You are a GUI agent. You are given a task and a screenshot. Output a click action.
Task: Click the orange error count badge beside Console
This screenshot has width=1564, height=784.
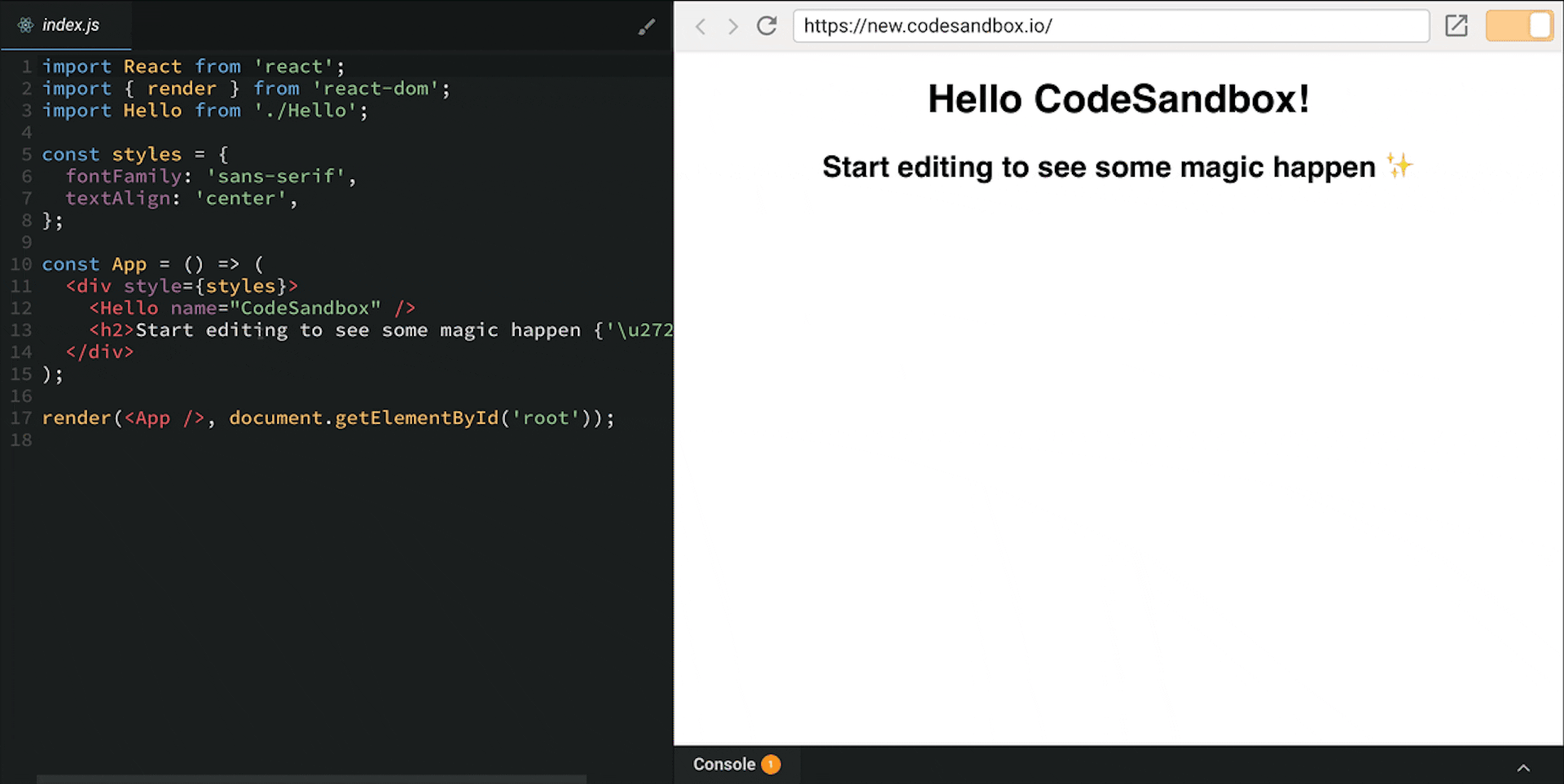(x=770, y=764)
